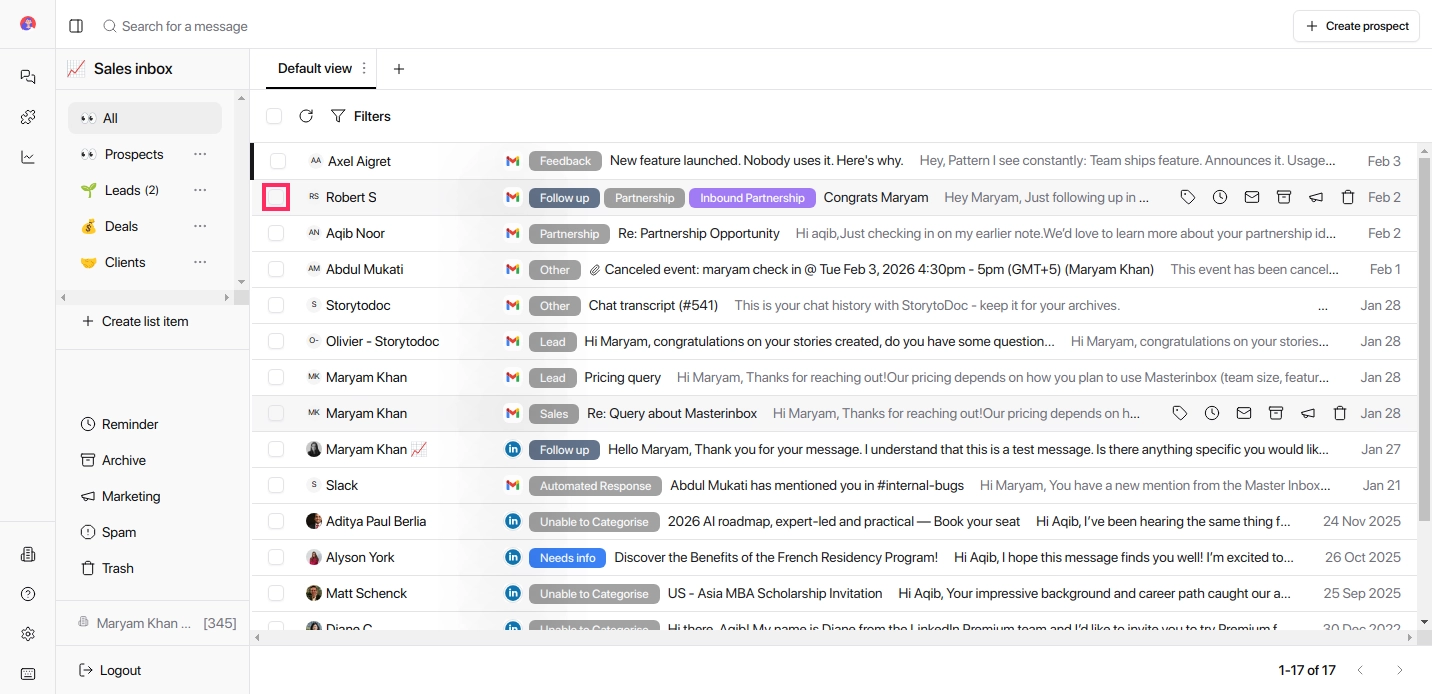Snooze the Robert S email using clock icon
Image resolution: width=1432 pixels, height=694 pixels.
click(x=1219, y=197)
